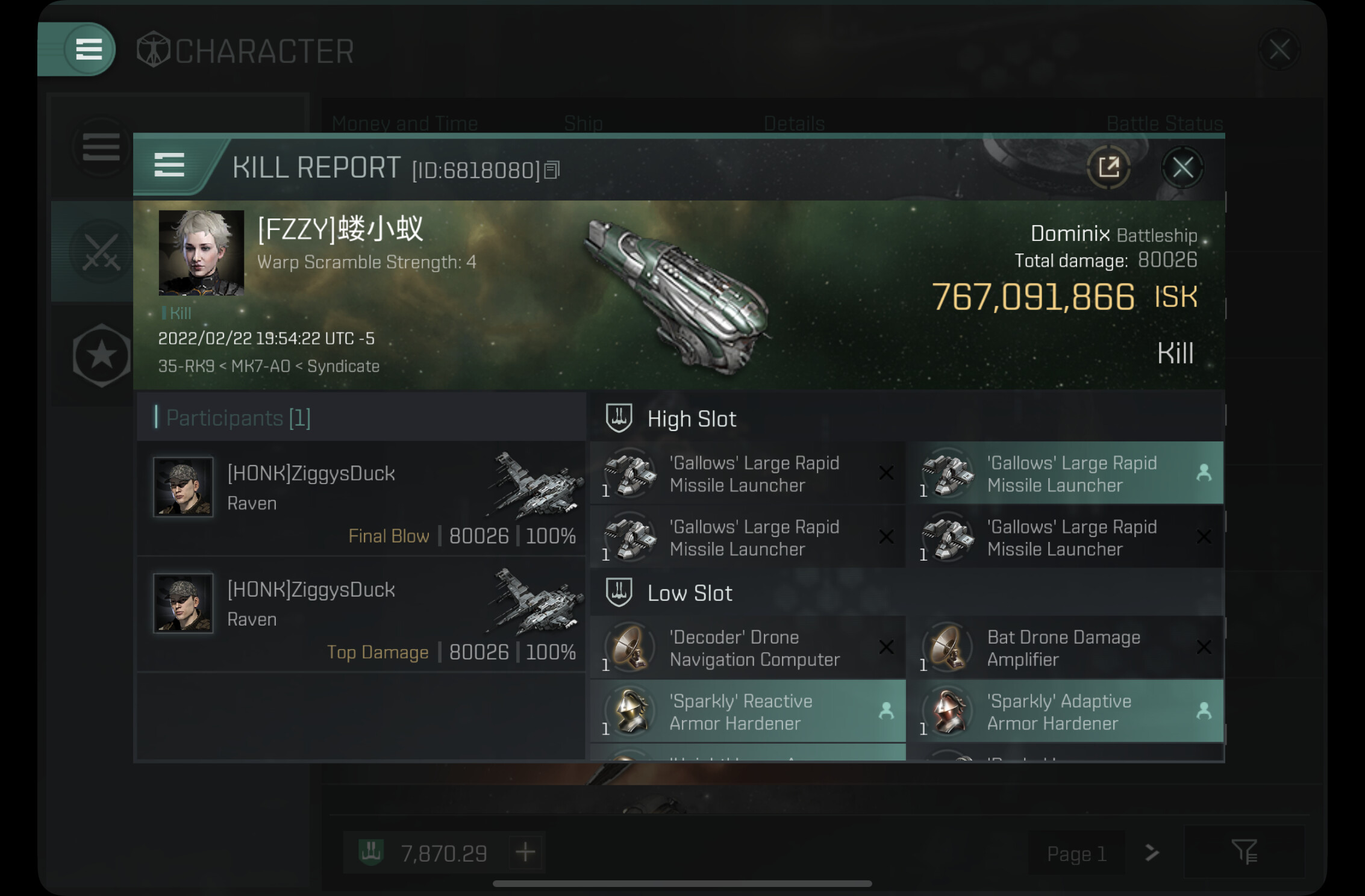
Task: Select the 'Sparkly' Adaptive Armor Hardener item
Action: click(x=1065, y=711)
